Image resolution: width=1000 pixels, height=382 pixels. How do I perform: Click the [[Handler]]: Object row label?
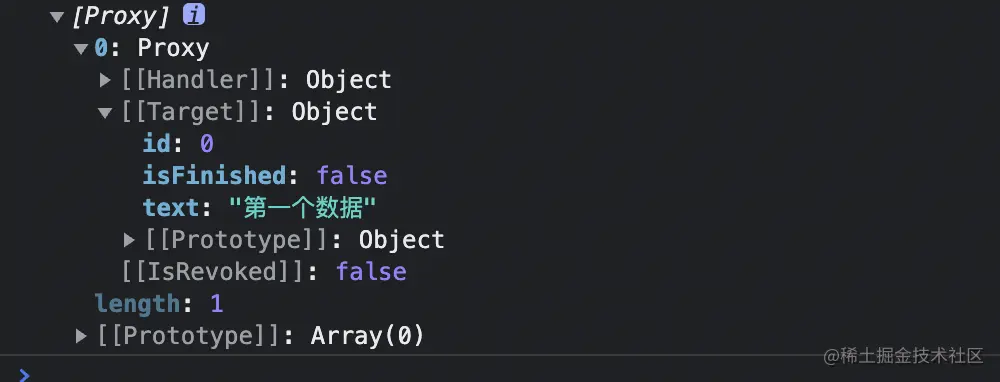(256, 80)
